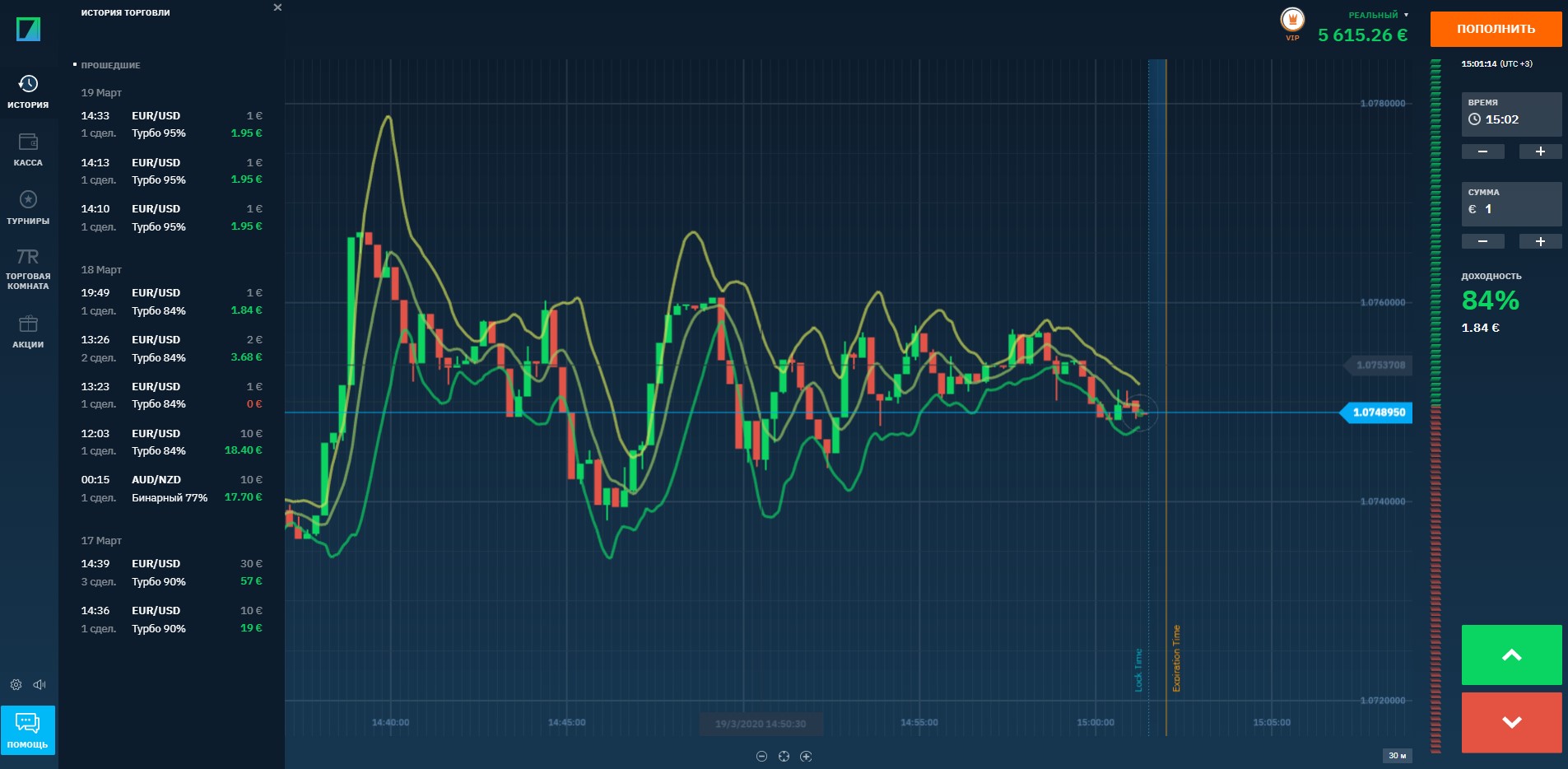
Task: Open the 12:03 EUR/USD trade with 18.40 €
Action: click(x=171, y=442)
